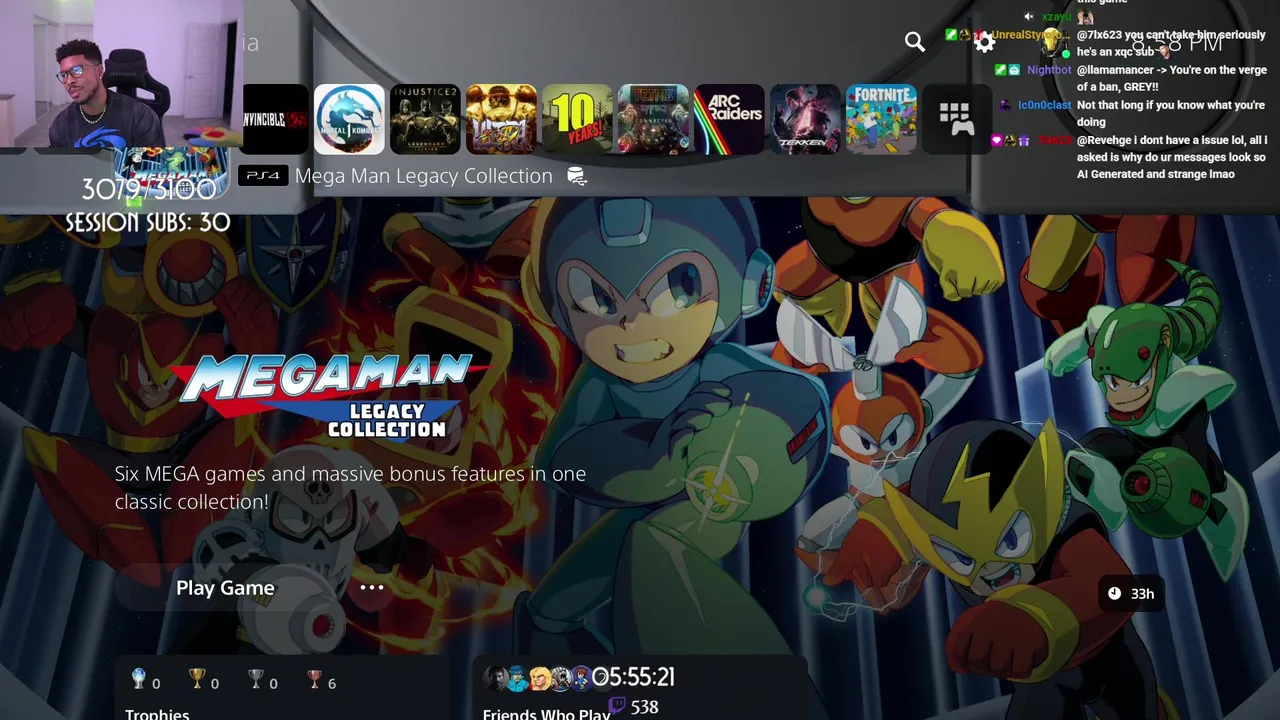Click the silver trophy icon
The width and height of the screenshot is (1280, 720).
pyautogui.click(x=255, y=679)
